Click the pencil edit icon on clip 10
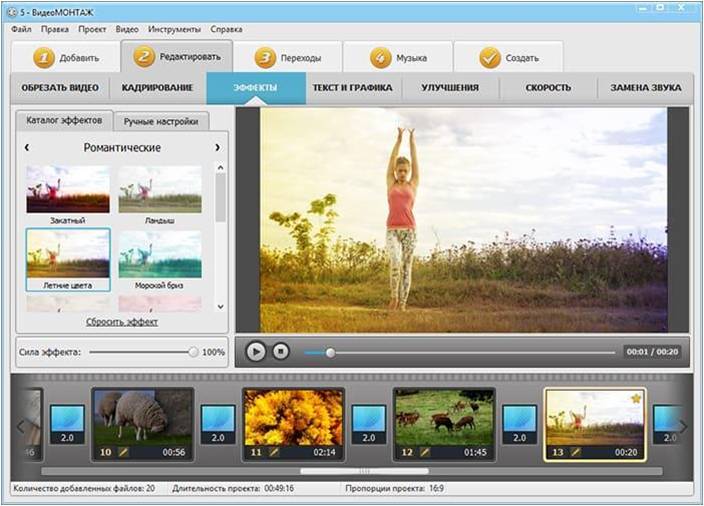Screen dimensions: 704x506 (x=123, y=452)
